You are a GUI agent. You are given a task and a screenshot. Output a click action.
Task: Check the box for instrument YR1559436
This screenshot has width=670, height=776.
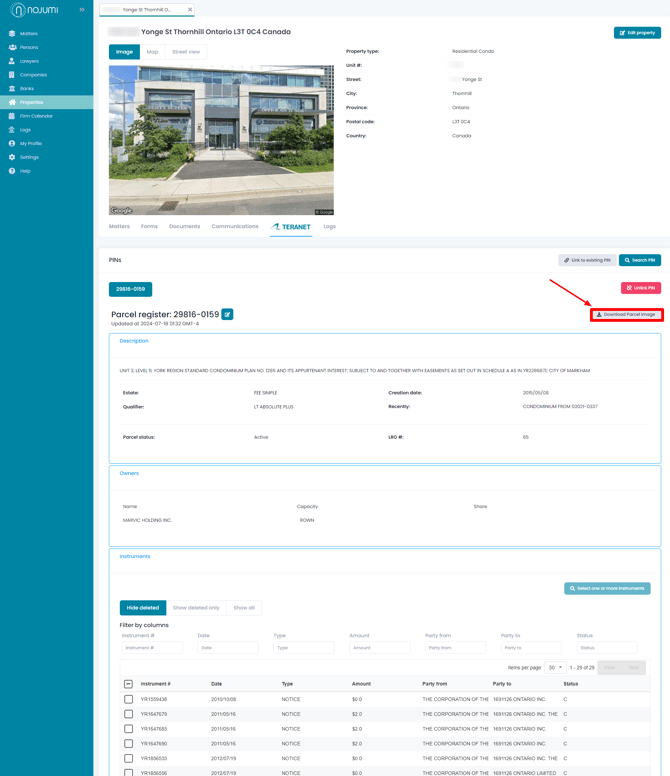(x=128, y=699)
